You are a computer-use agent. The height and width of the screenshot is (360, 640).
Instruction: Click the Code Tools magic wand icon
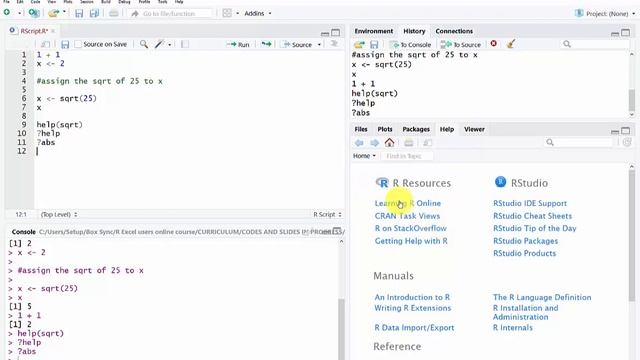coord(159,44)
